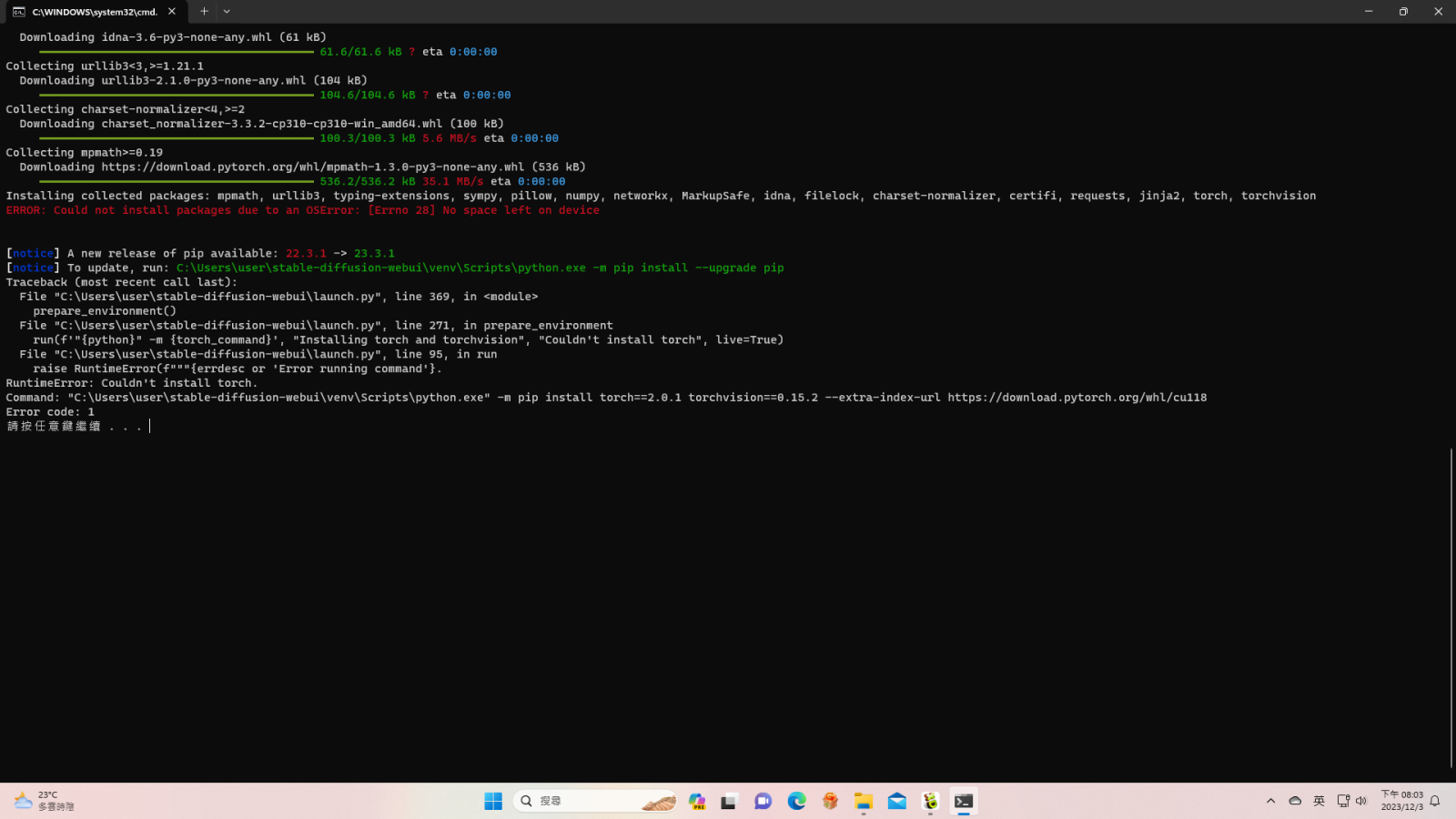Switch to the Terminal taskbar icon
This screenshot has height=819, width=1456.
pos(964,801)
